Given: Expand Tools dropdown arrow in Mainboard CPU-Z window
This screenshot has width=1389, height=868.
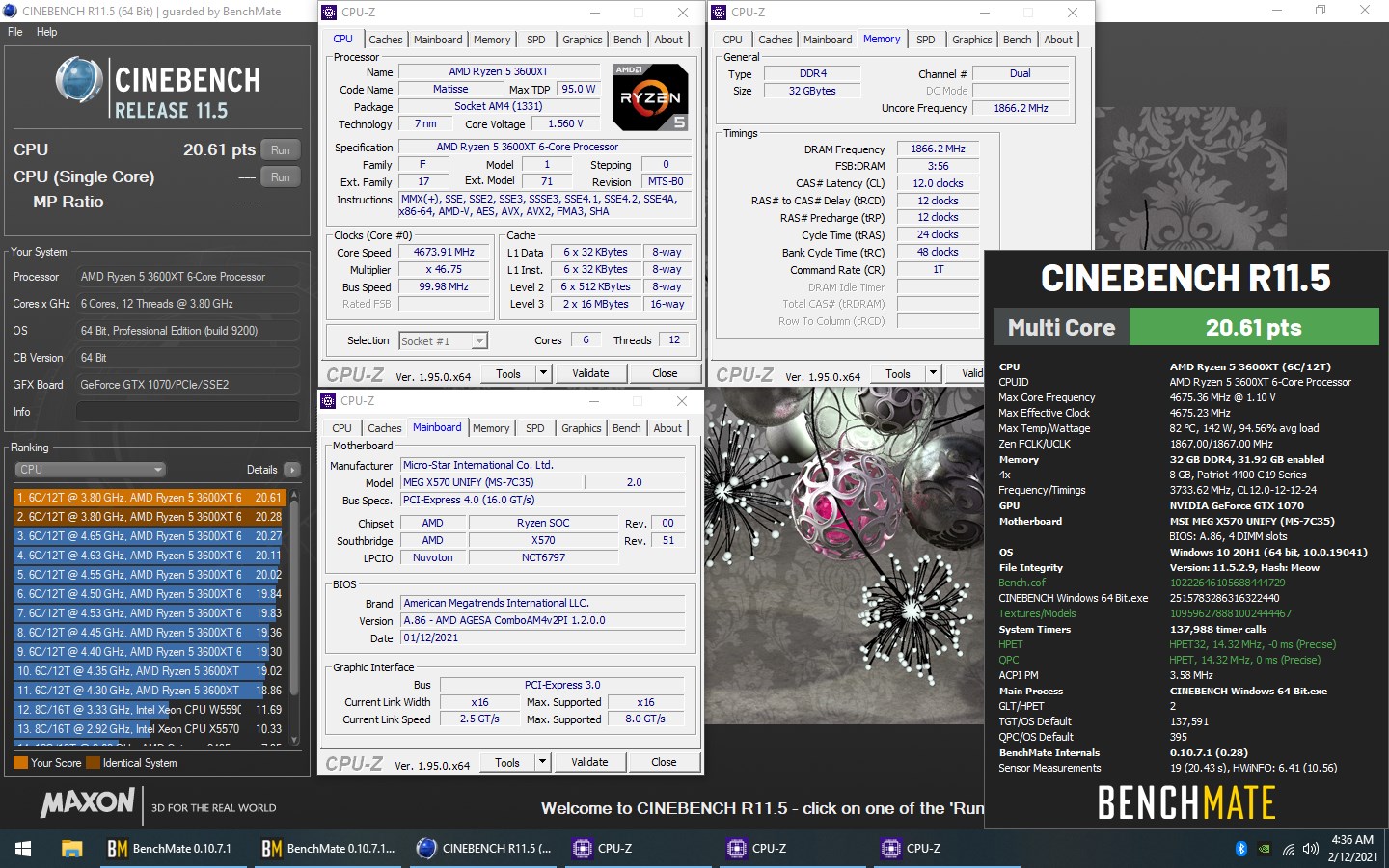Looking at the screenshot, I should (x=542, y=762).
